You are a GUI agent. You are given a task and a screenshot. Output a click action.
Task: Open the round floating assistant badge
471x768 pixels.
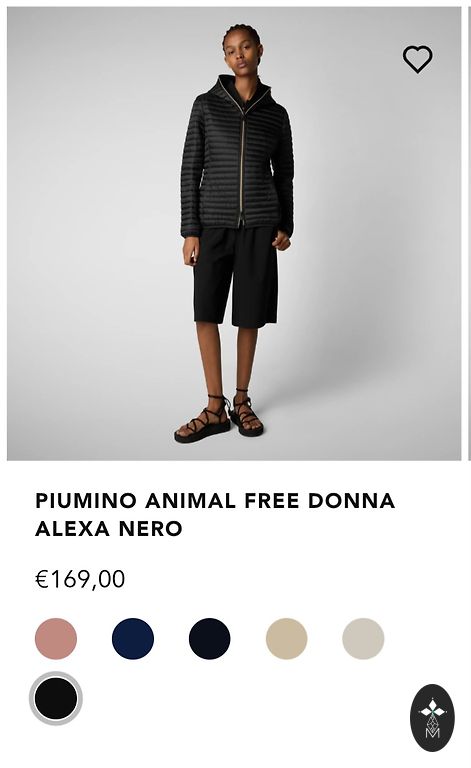click(432, 718)
